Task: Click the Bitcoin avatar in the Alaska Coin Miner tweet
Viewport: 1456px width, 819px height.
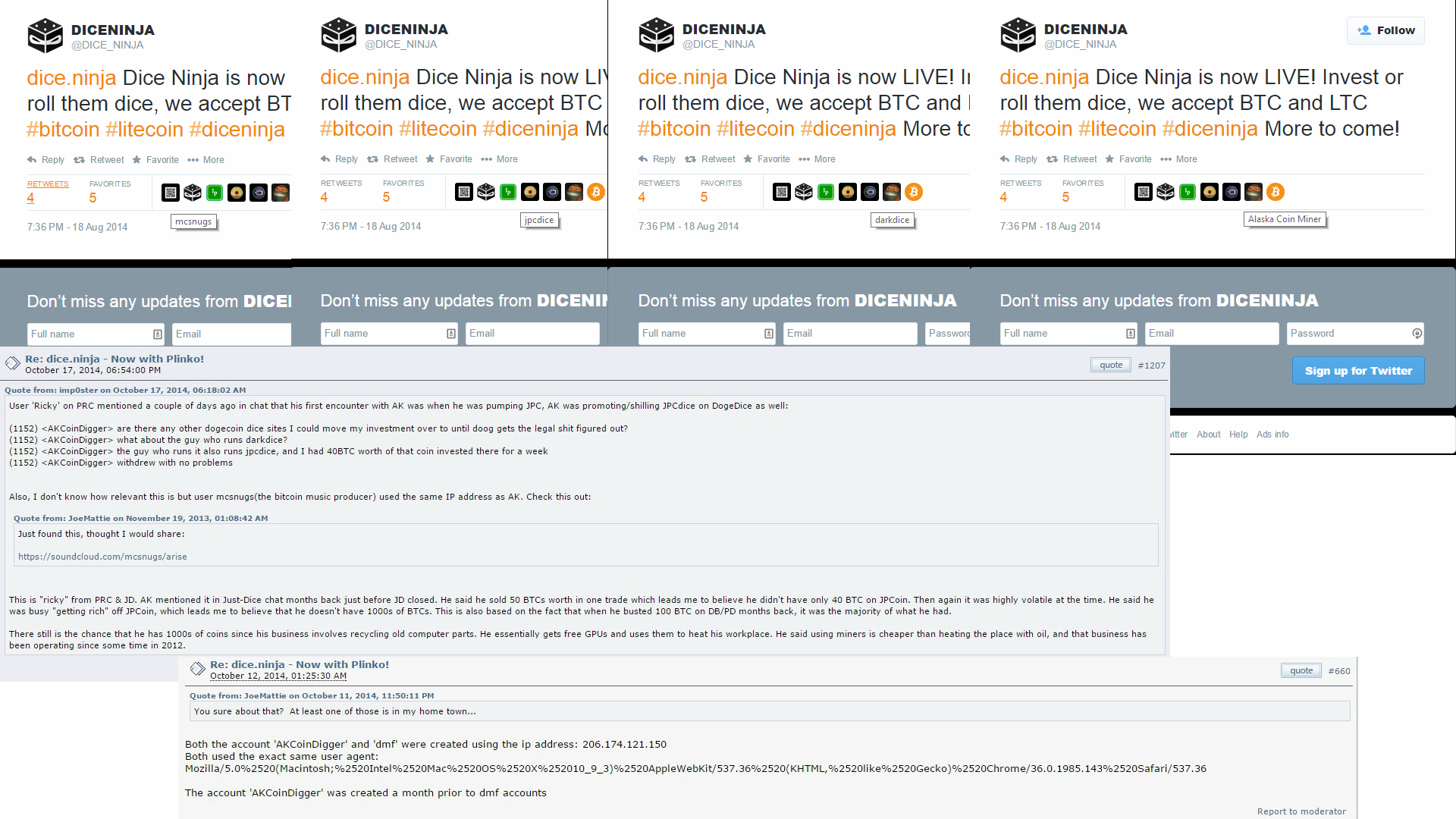Action: click(x=1276, y=192)
